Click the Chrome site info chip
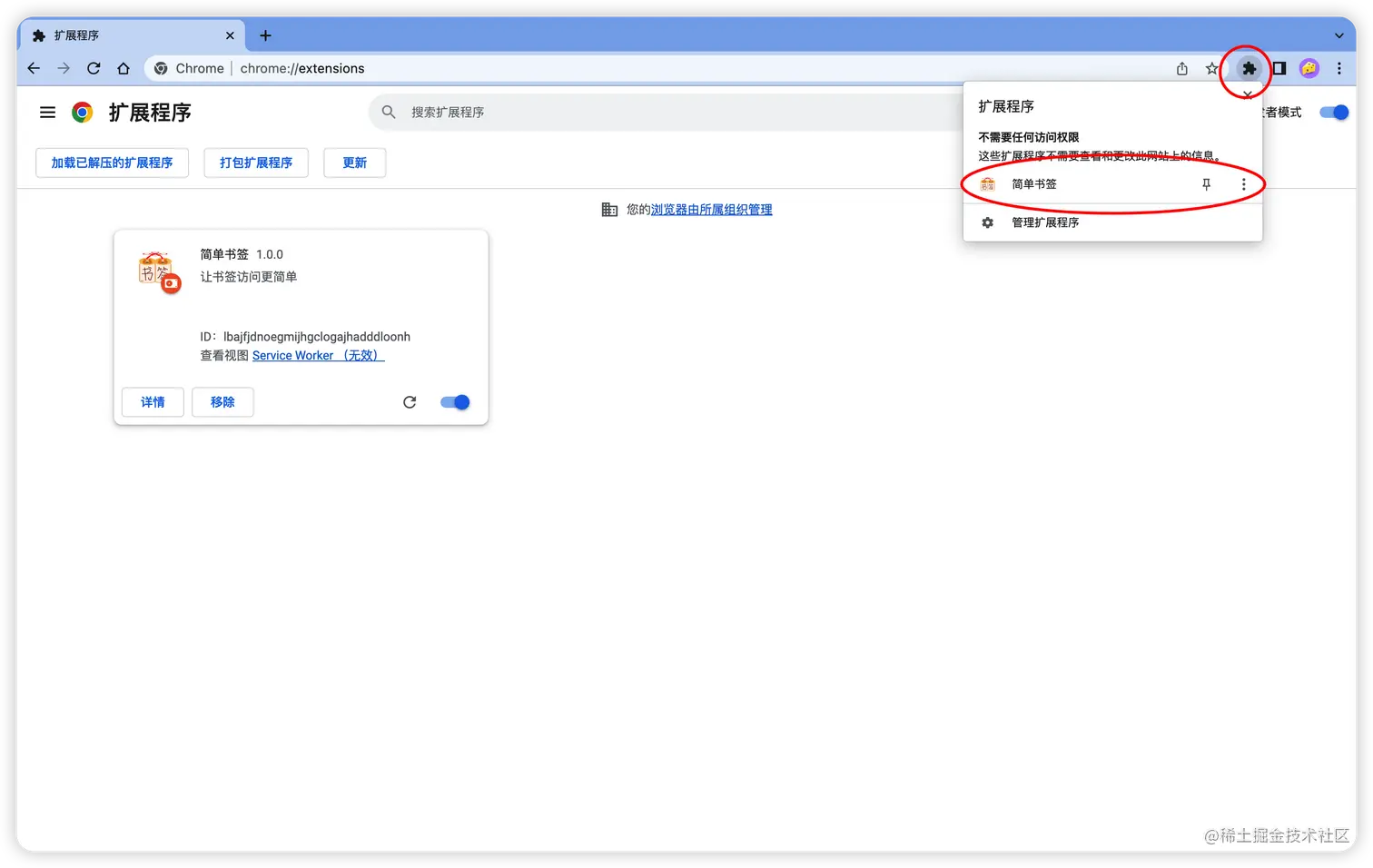This screenshot has height=868, width=1373. coord(189,68)
